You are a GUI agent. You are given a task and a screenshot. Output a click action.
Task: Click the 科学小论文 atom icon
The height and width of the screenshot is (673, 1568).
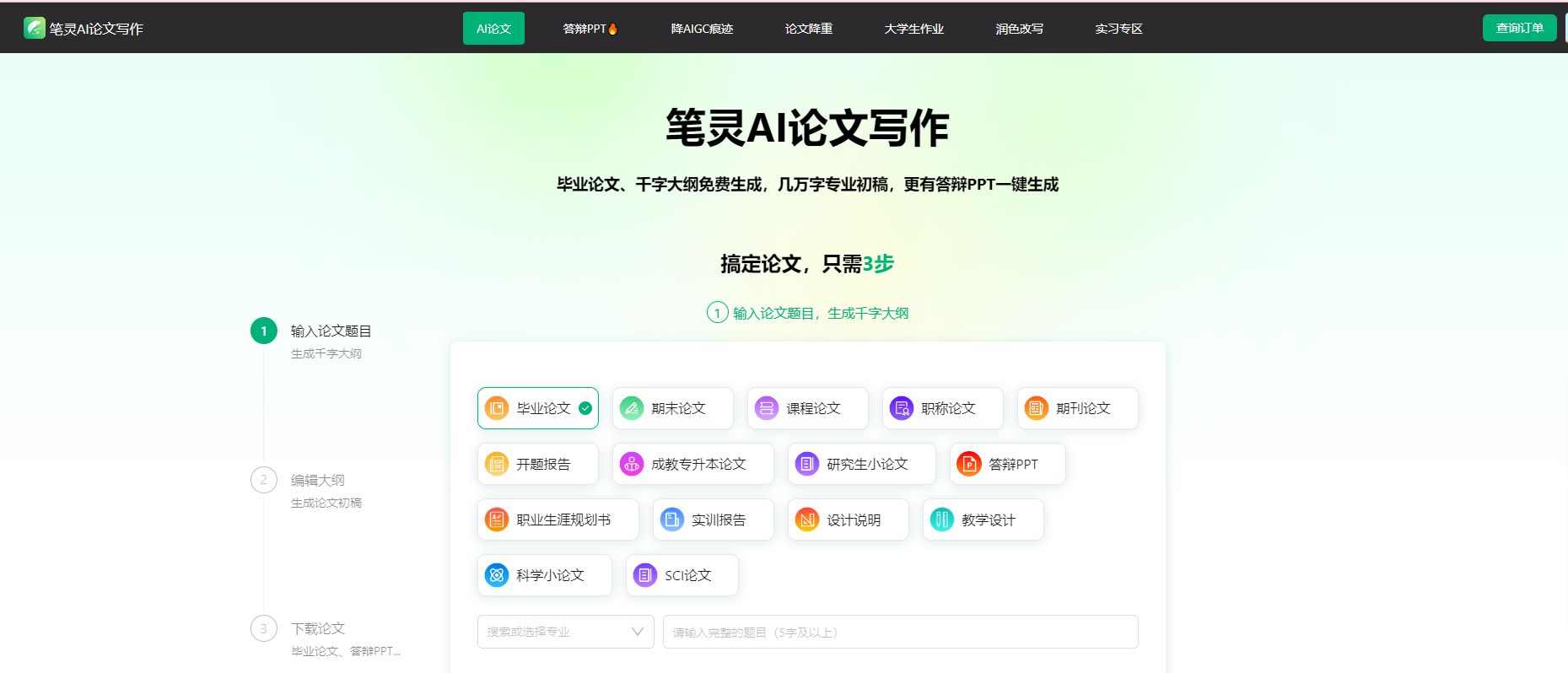point(497,575)
